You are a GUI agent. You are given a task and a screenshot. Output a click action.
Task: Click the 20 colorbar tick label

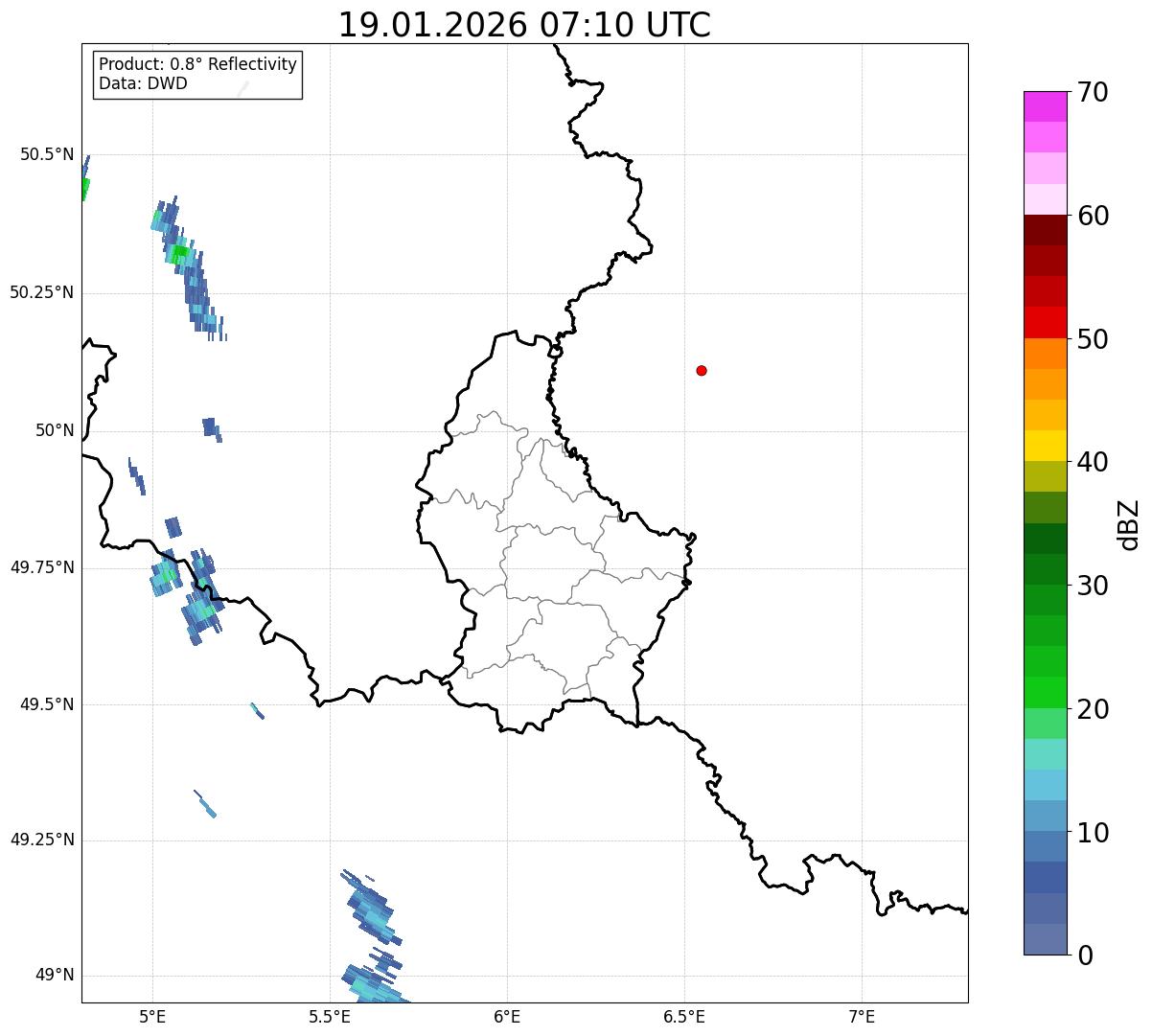pyautogui.click(x=1093, y=709)
